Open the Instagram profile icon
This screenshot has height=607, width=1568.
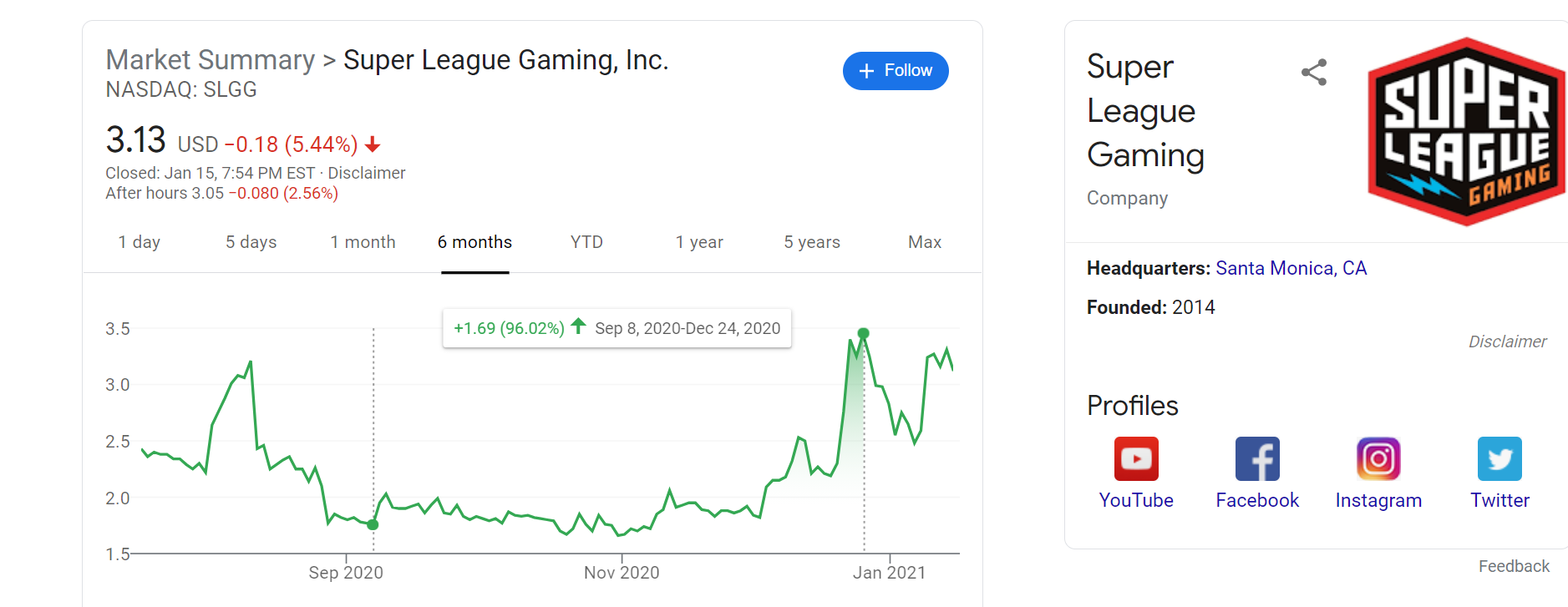click(x=1378, y=458)
